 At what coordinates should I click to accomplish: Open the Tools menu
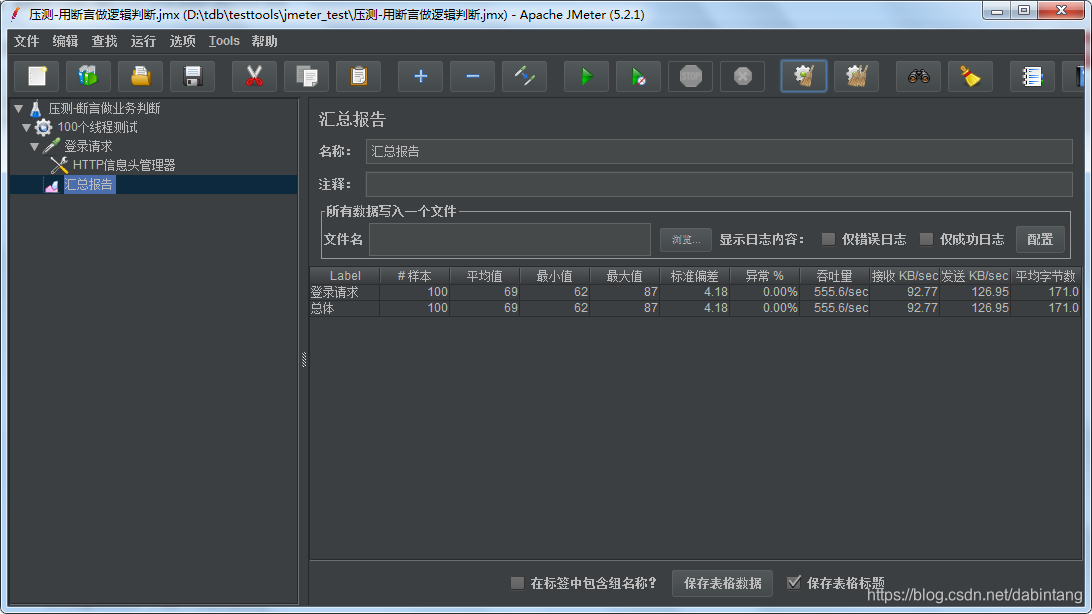click(x=224, y=41)
